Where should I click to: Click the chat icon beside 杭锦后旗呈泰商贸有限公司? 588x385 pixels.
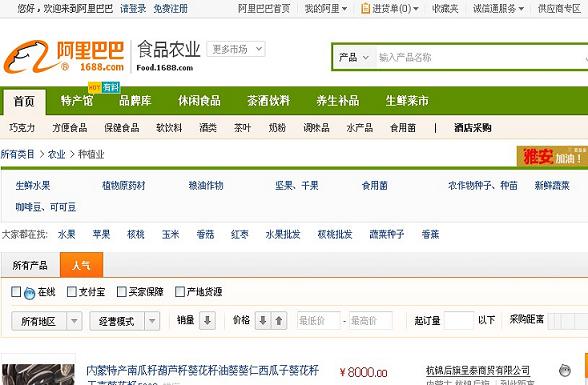click(565, 370)
